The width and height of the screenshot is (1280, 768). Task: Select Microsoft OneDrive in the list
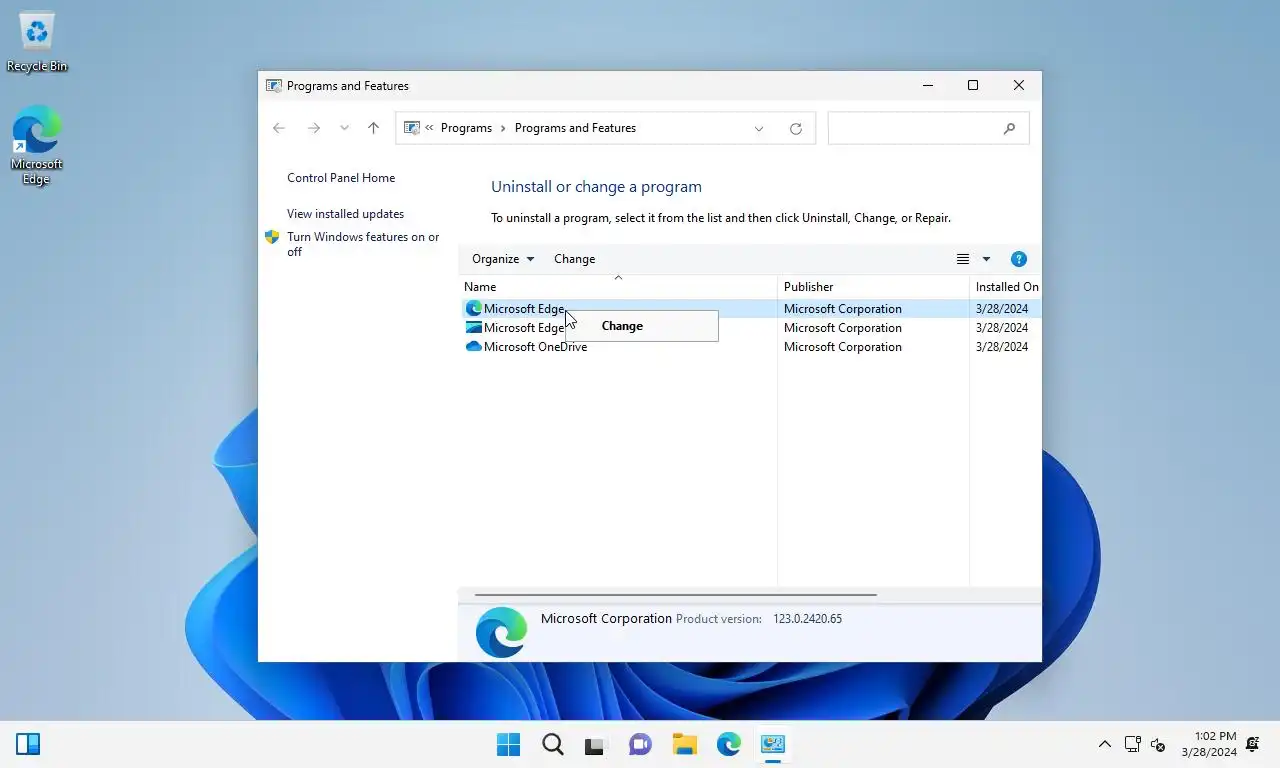point(749,347)
